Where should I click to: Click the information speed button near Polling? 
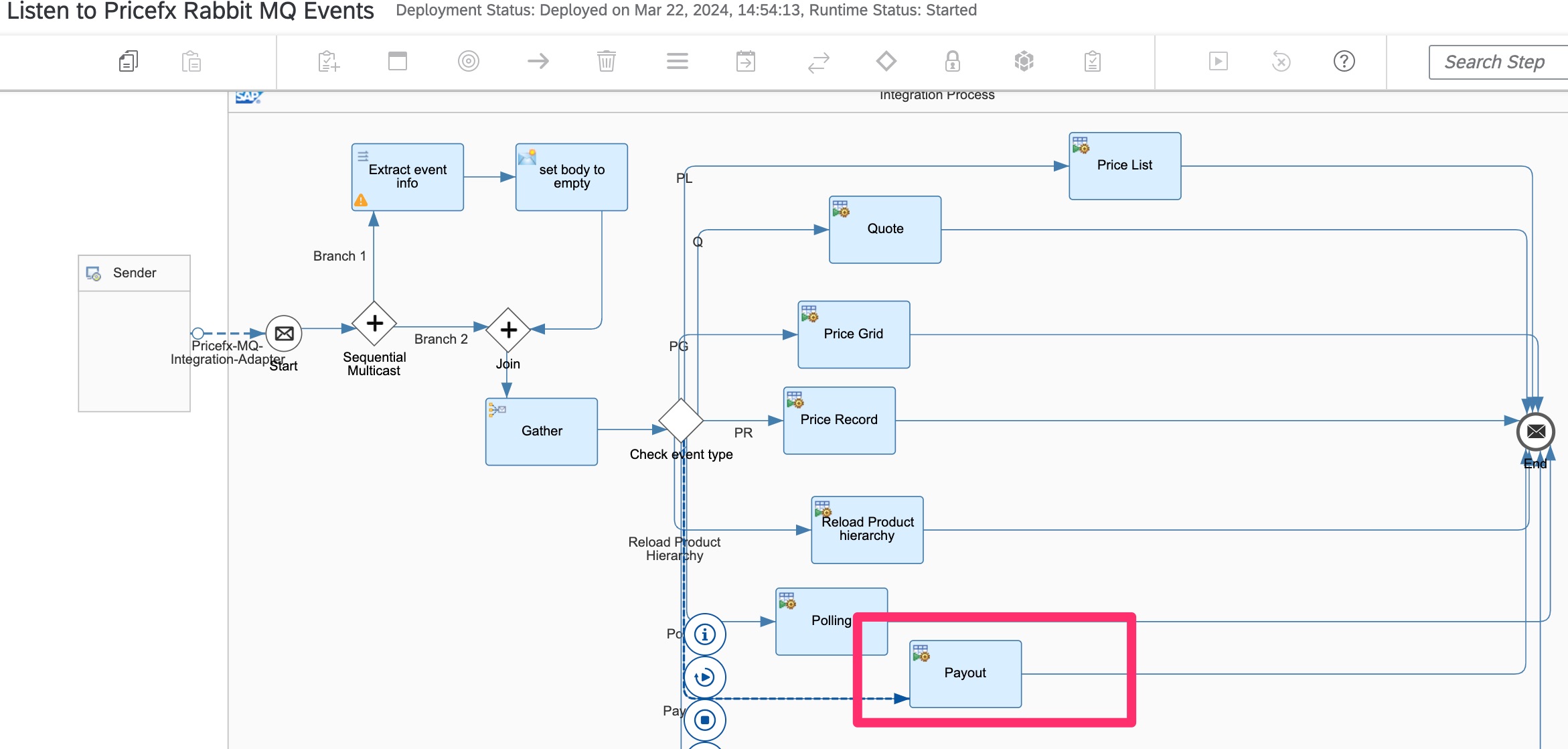point(704,634)
